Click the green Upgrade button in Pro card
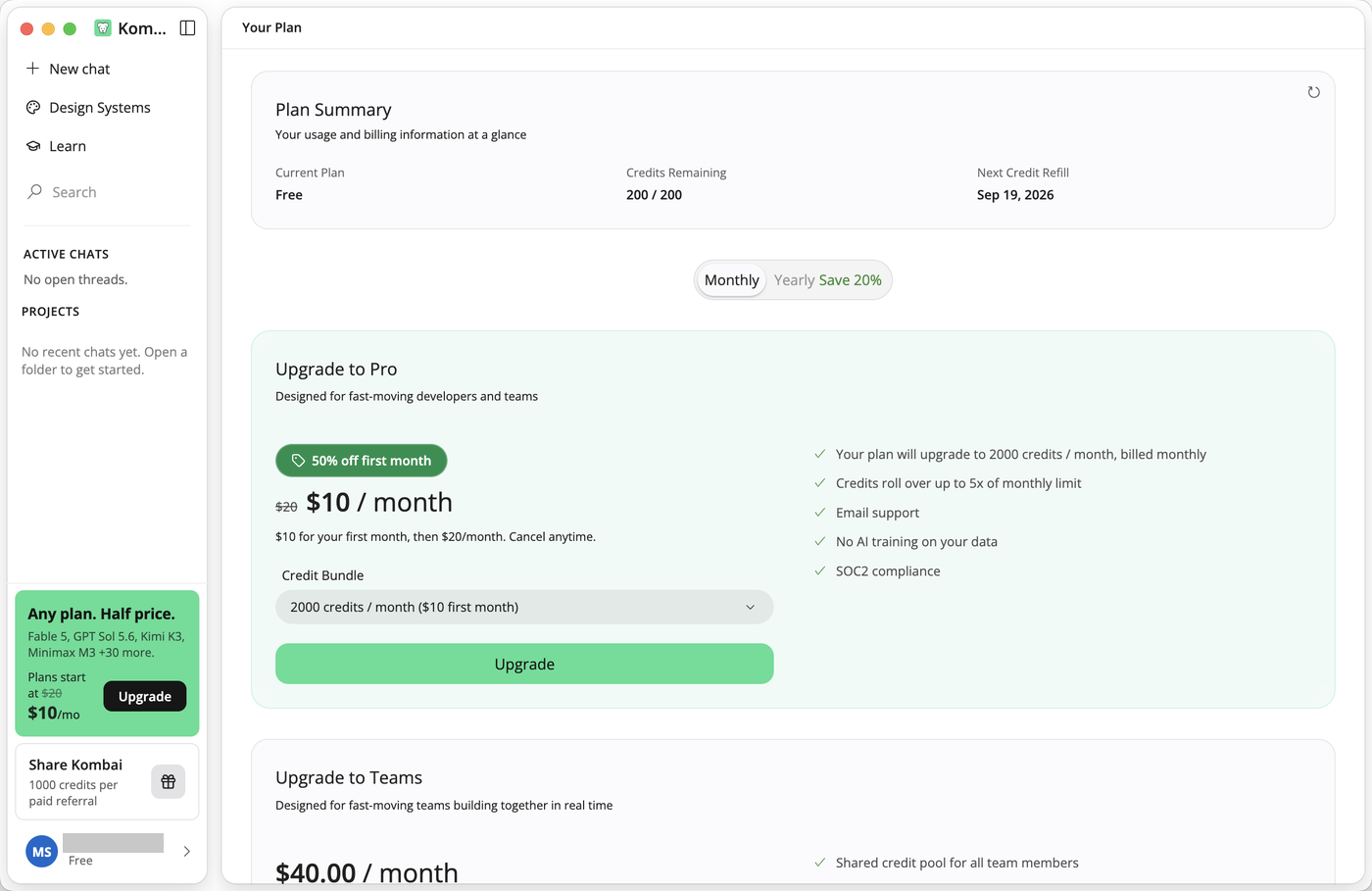The height and width of the screenshot is (891, 1372). [524, 664]
